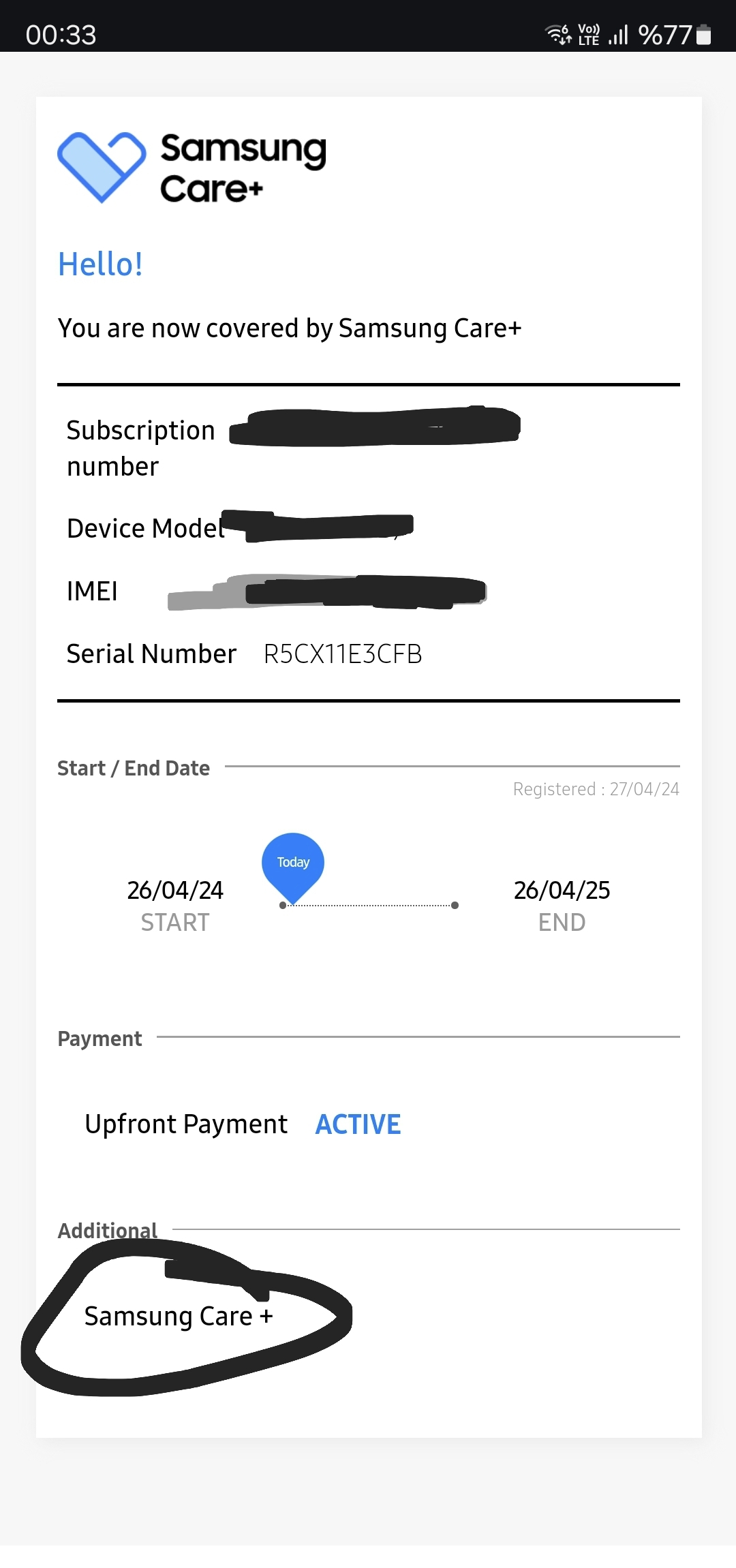Select the Upfront Payment label
This screenshot has height=1568, width=736.
tap(186, 1124)
